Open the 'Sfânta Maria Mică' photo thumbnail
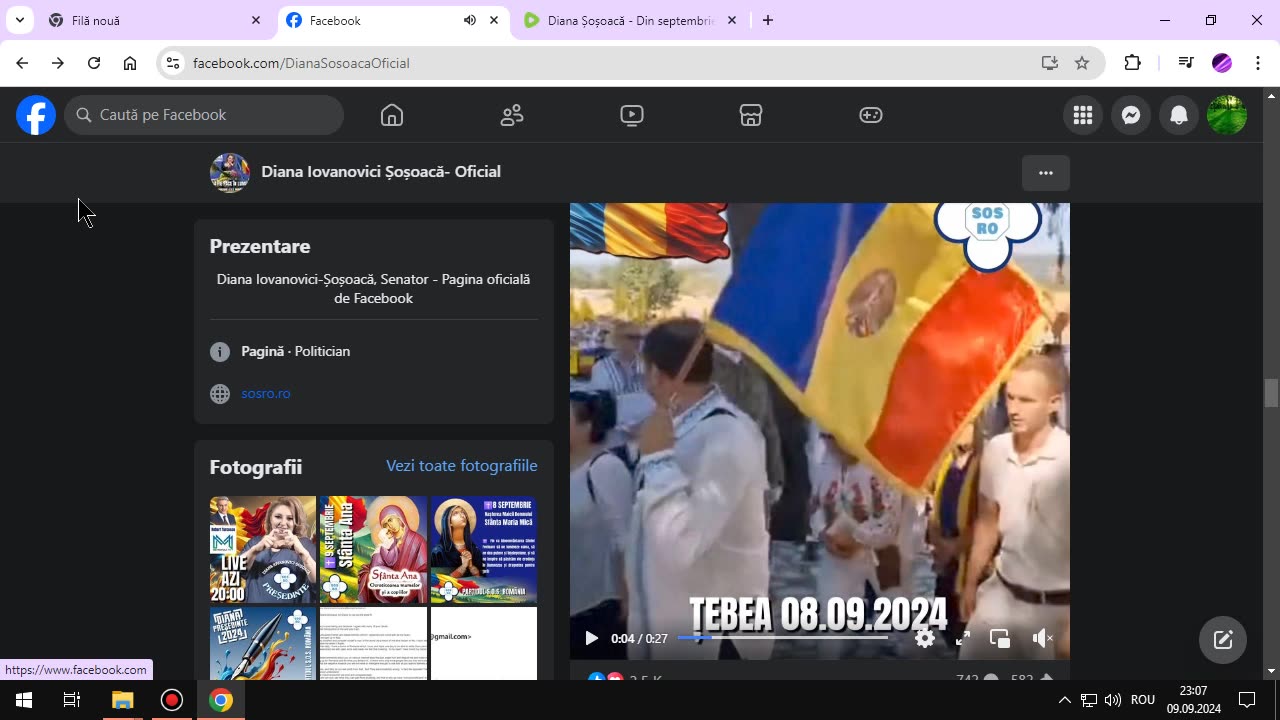This screenshot has width=1280, height=720. pos(484,550)
